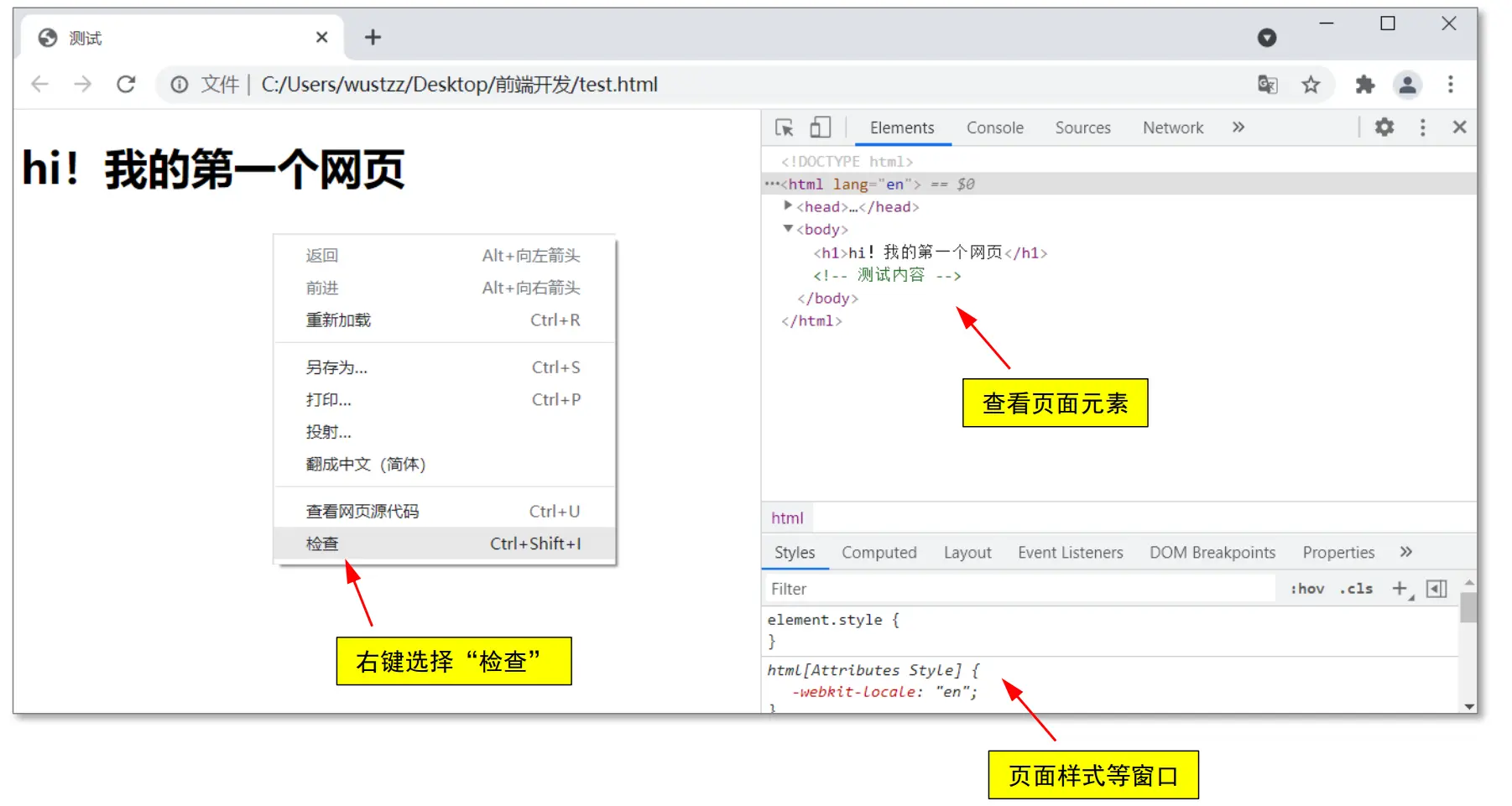Show more style pane tabs chevron
The height and width of the screenshot is (806, 1512).
1406,552
